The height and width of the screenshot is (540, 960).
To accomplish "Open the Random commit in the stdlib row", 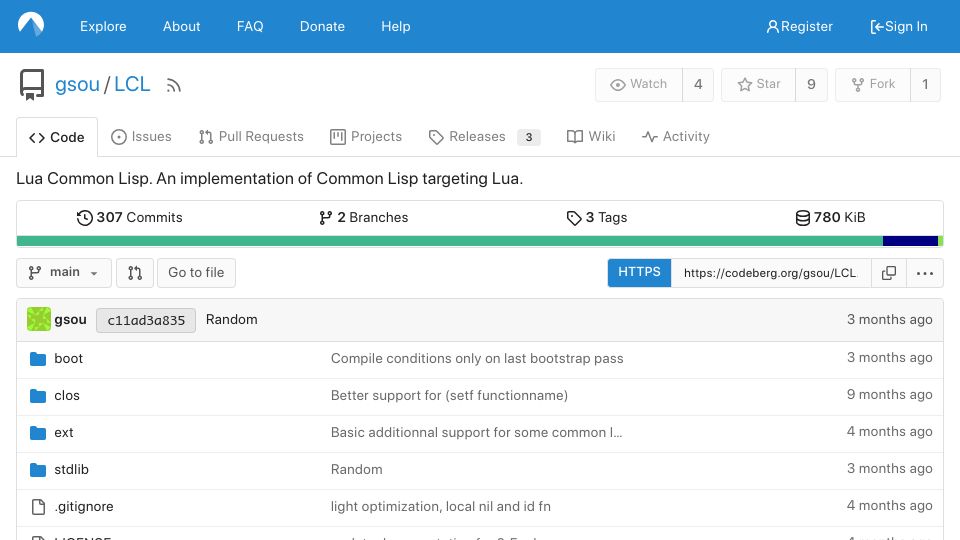I will point(356,470).
